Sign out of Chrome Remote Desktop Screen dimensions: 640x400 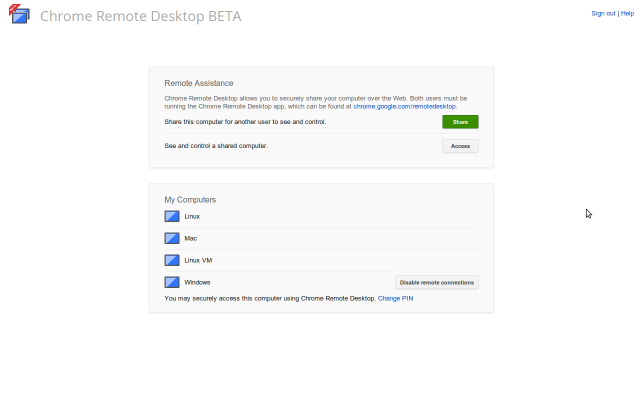(603, 13)
